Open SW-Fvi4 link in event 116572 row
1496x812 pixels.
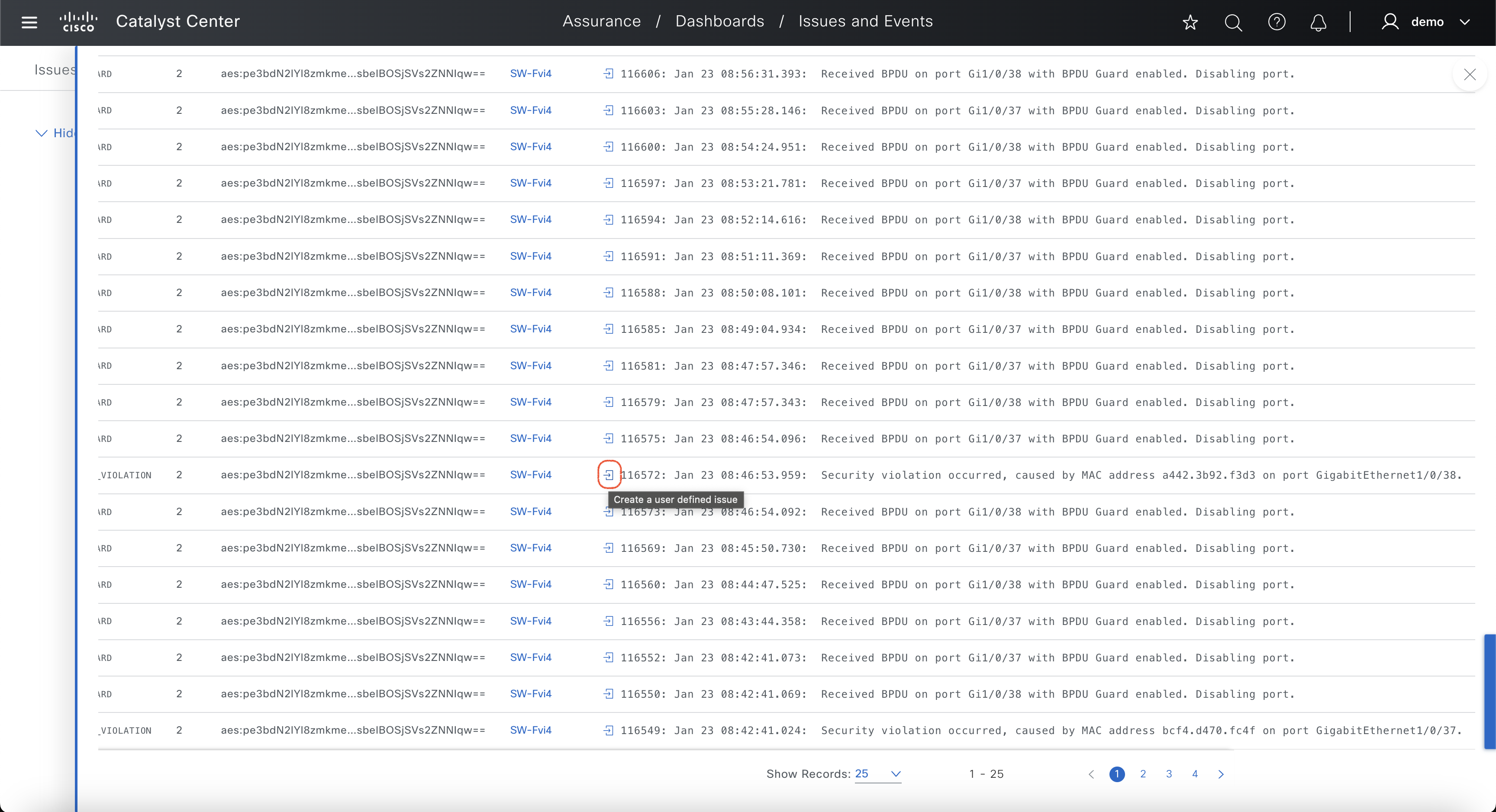[x=530, y=475]
